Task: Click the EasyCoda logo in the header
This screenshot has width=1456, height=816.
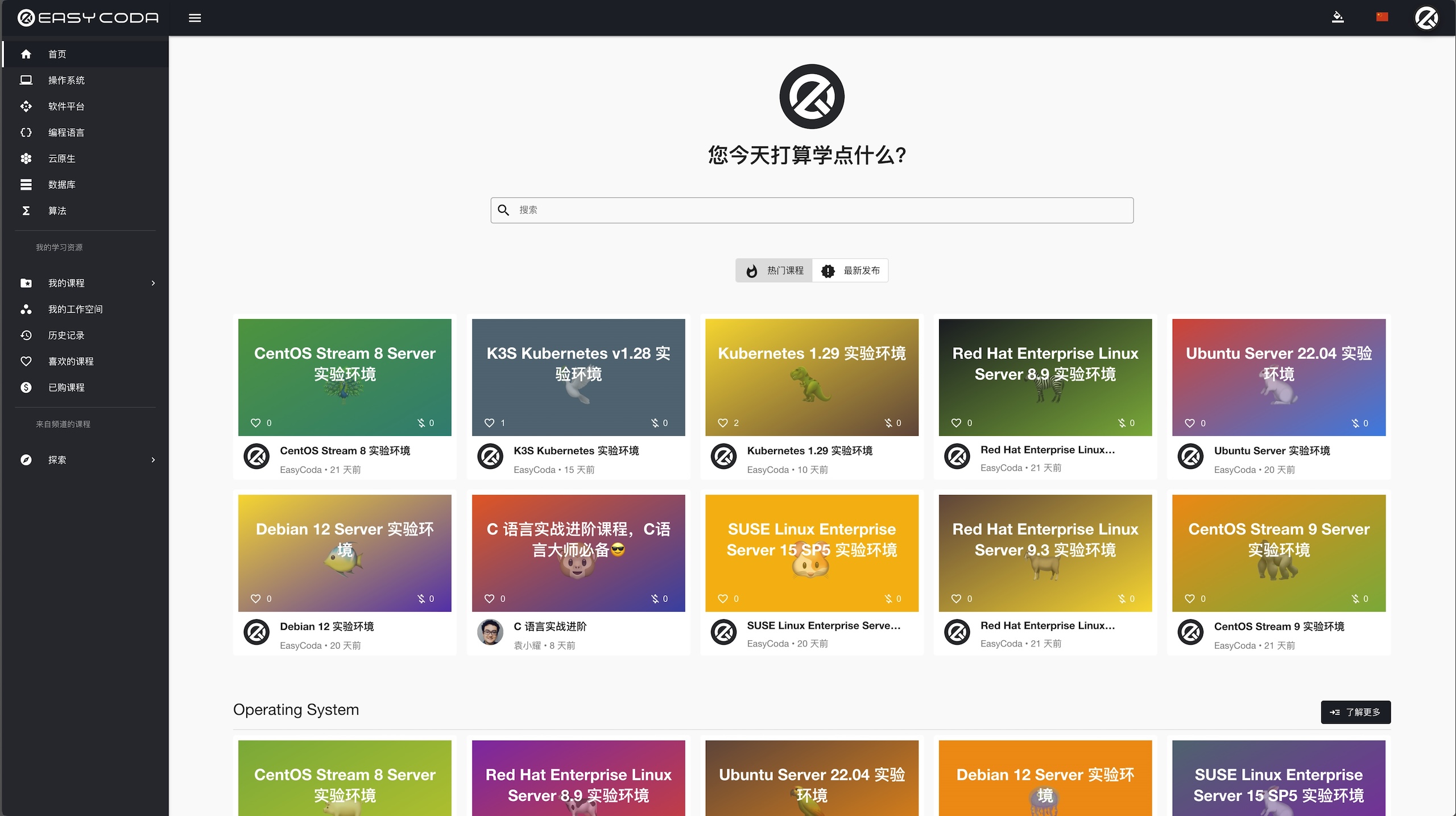Action: pyautogui.click(x=88, y=18)
